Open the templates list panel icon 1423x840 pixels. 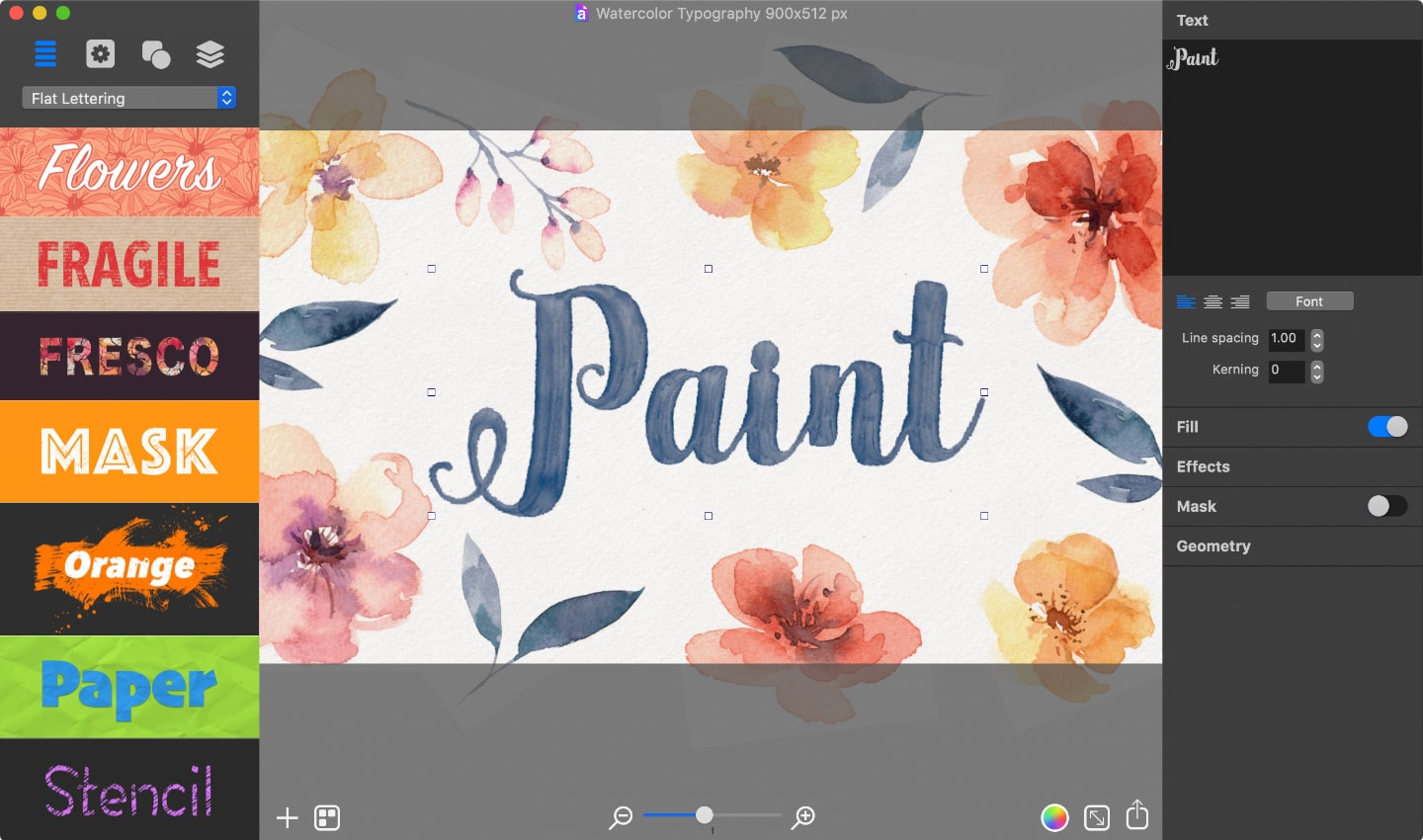(x=45, y=54)
